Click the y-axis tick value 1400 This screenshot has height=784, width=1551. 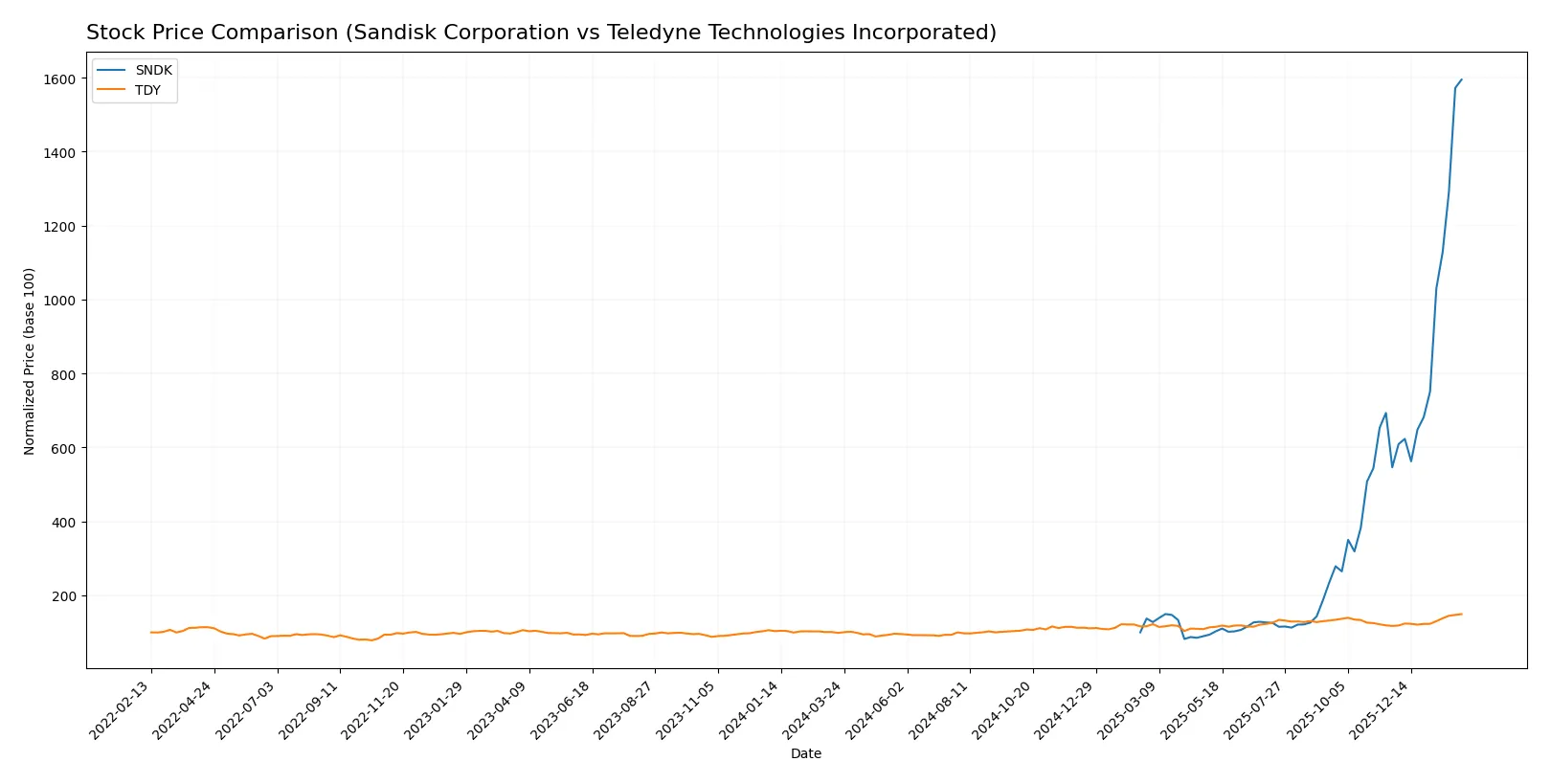point(59,152)
